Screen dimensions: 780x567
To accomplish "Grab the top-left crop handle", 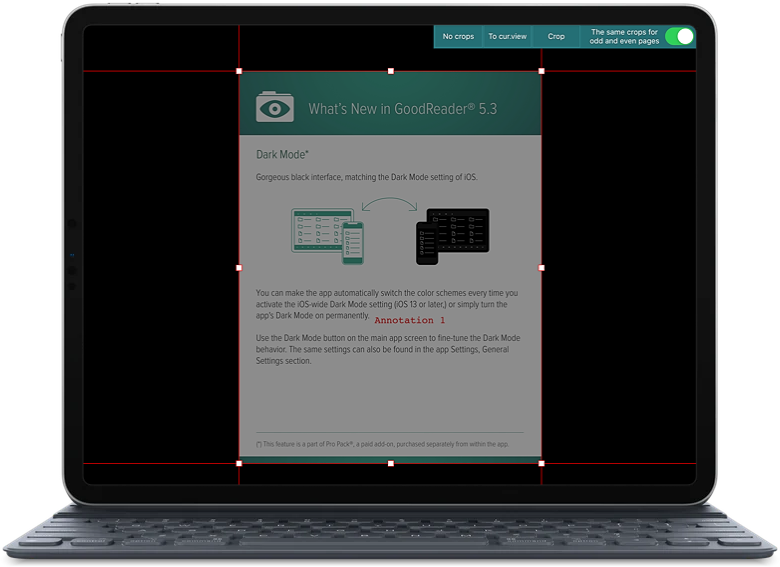I will click(239, 71).
